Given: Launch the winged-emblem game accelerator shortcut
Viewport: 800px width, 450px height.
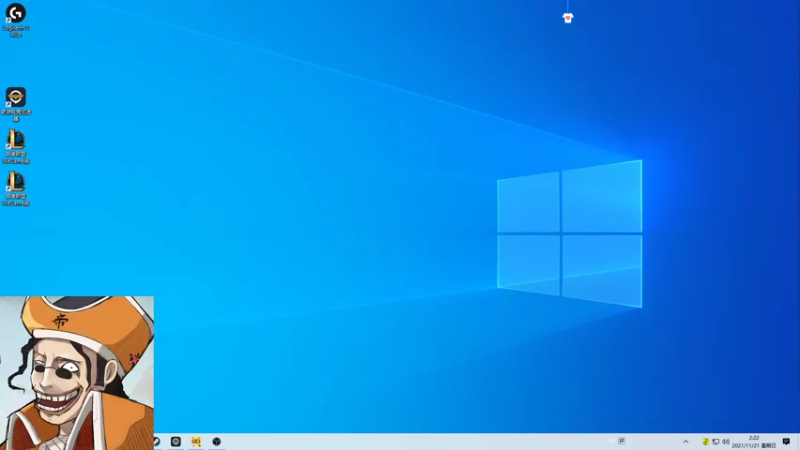Looking at the screenshot, I should click(16, 104).
